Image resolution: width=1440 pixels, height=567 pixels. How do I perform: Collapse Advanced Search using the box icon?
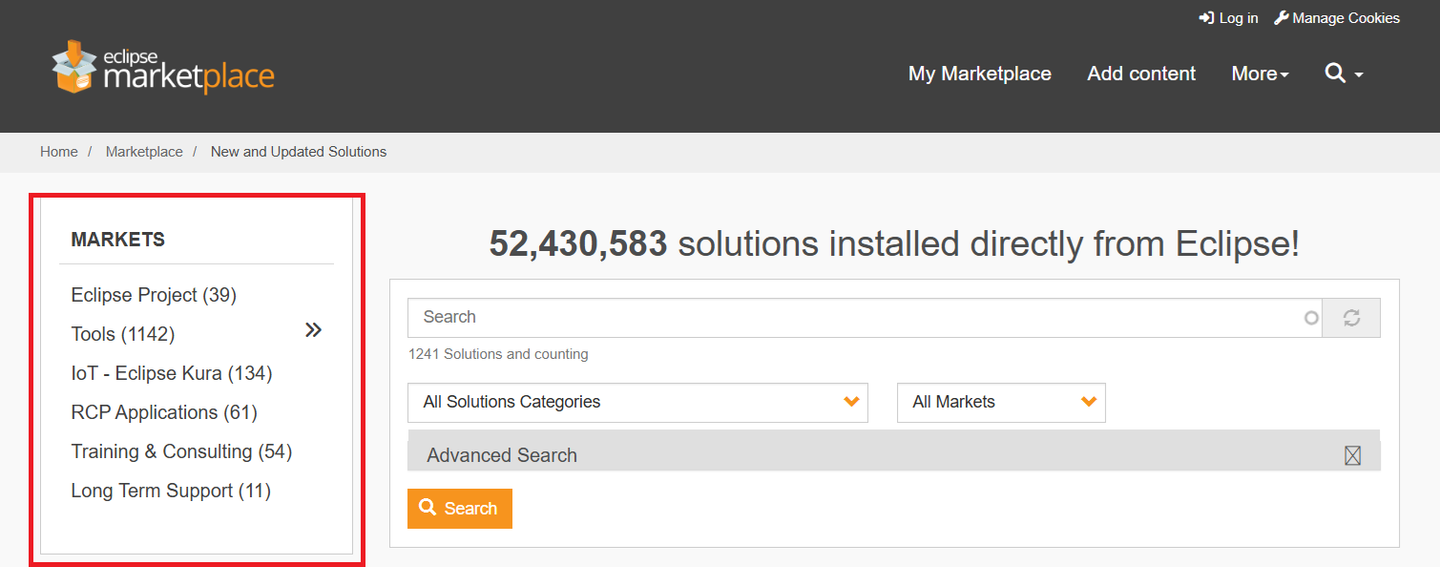click(x=1352, y=456)
